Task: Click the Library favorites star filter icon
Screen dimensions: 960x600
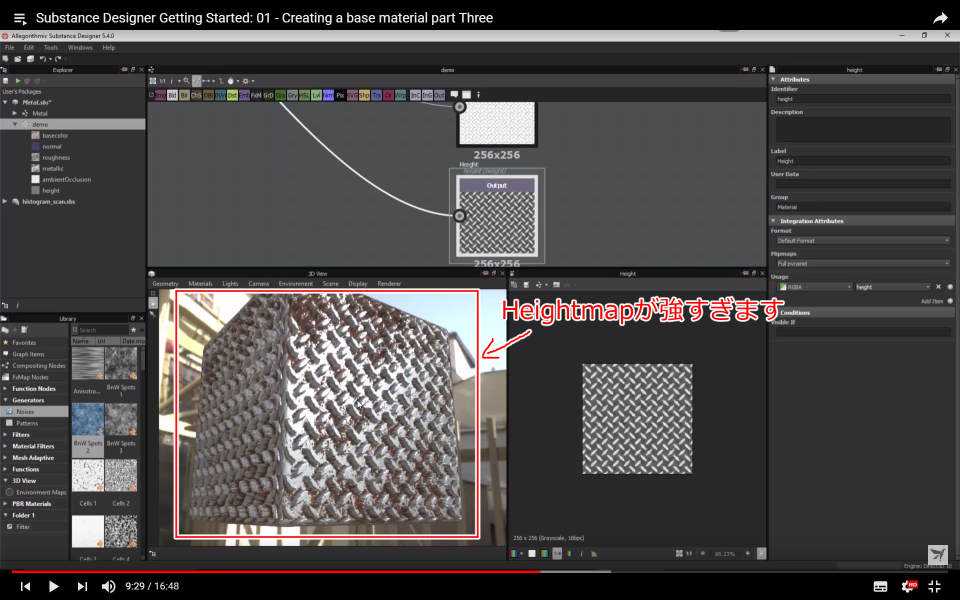Action: [133, 330]
